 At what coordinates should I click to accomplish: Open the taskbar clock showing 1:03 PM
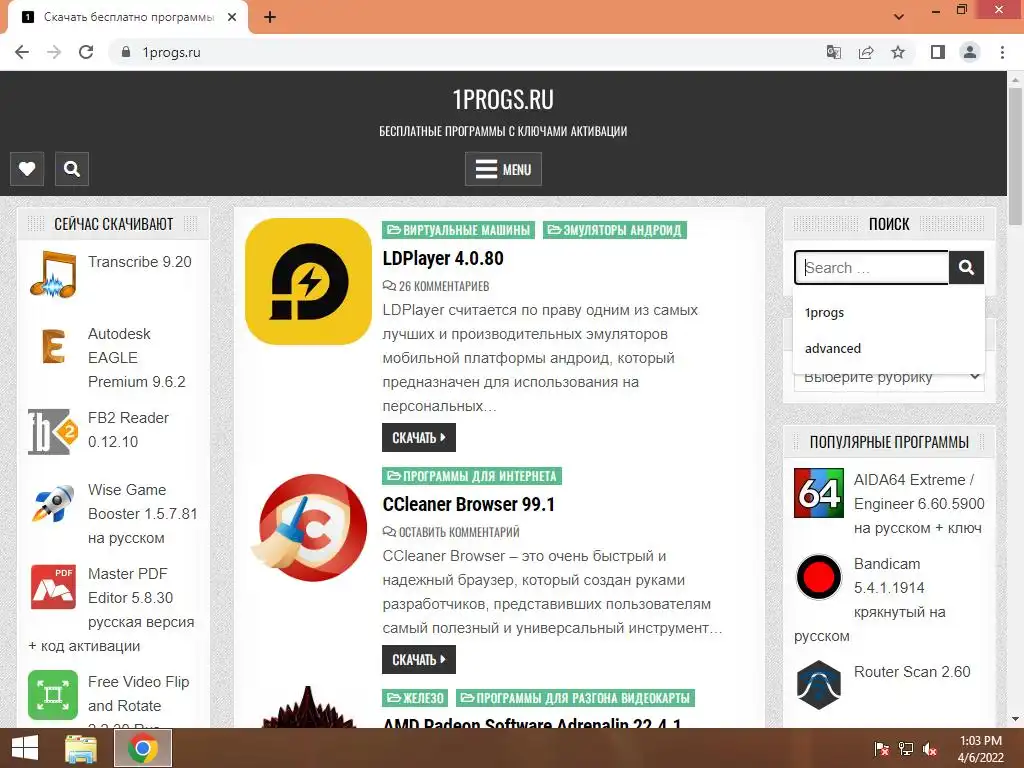[980, 749]
